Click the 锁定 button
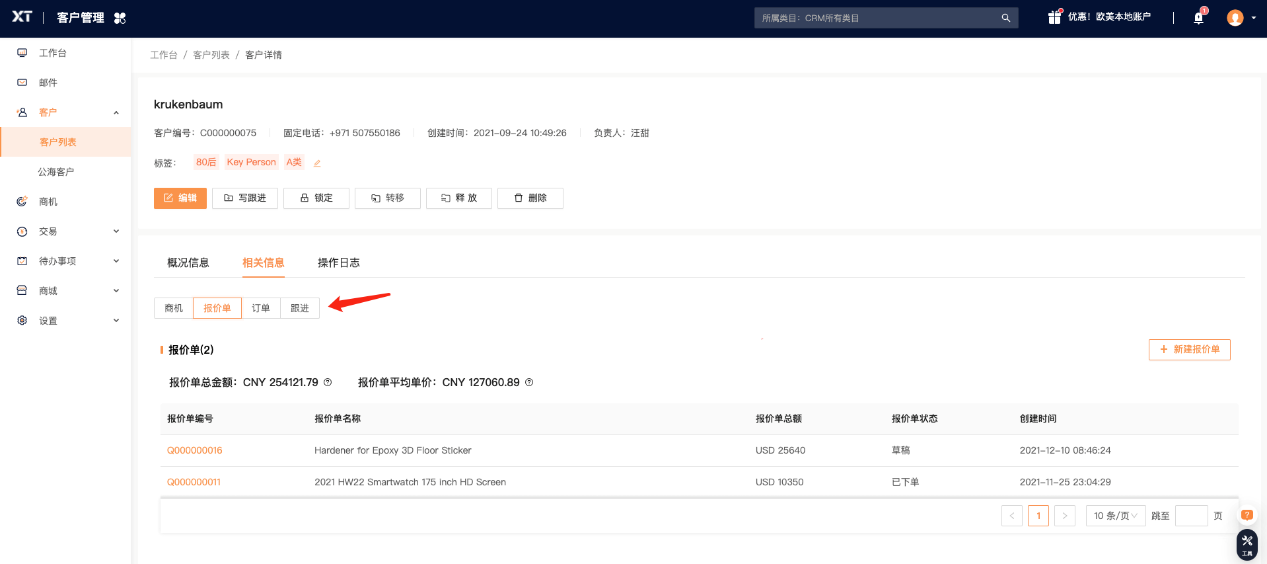 316,198
